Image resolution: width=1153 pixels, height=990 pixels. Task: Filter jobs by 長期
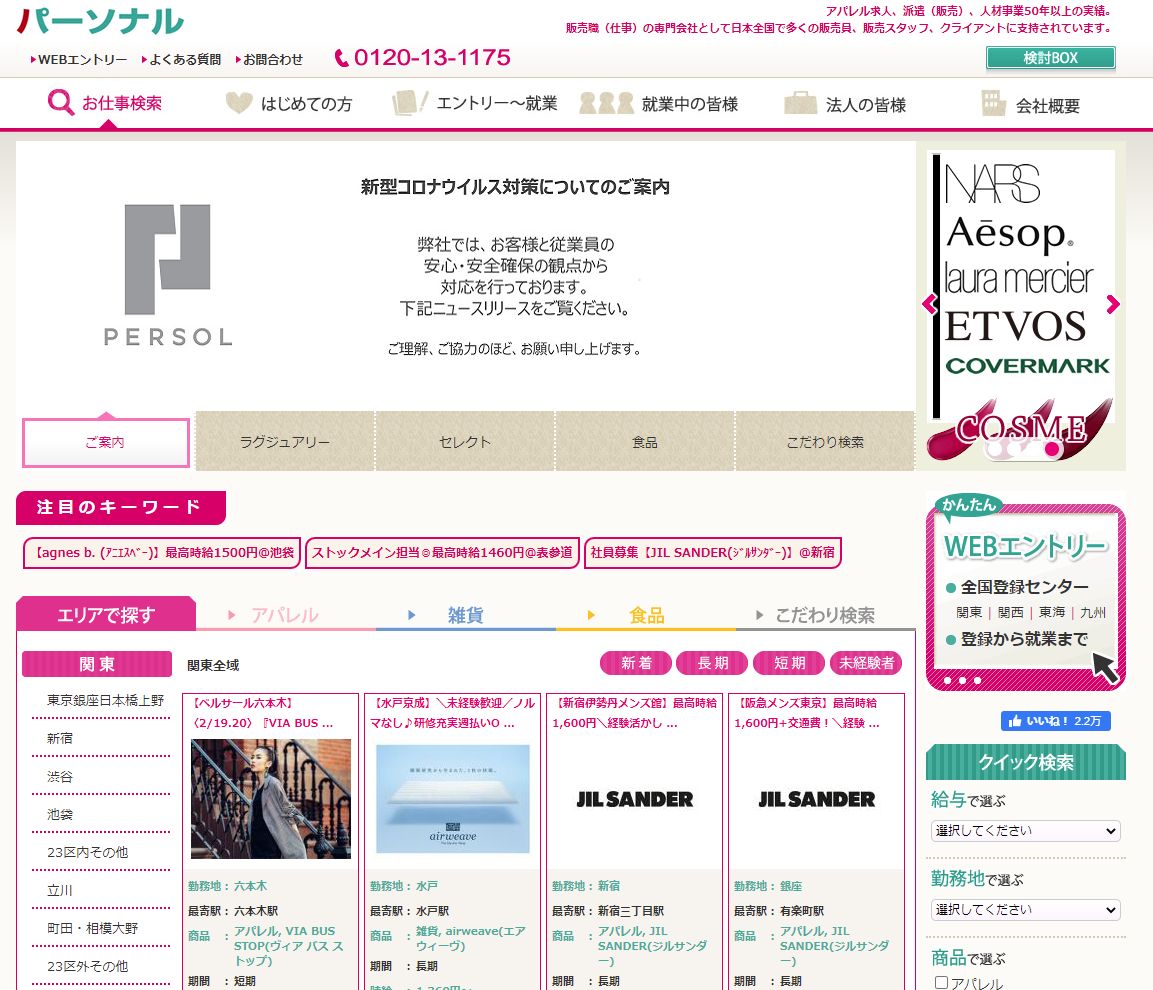(713, 663)
